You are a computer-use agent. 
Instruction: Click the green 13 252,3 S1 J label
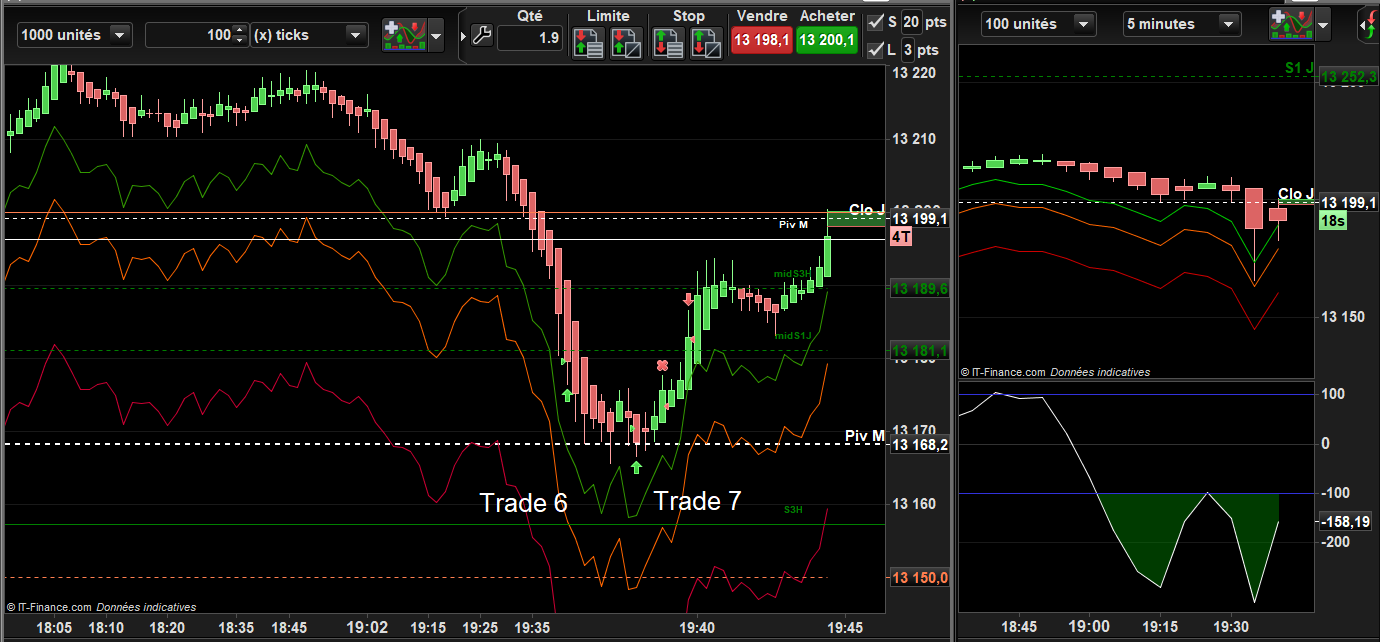click(1348, 77)
